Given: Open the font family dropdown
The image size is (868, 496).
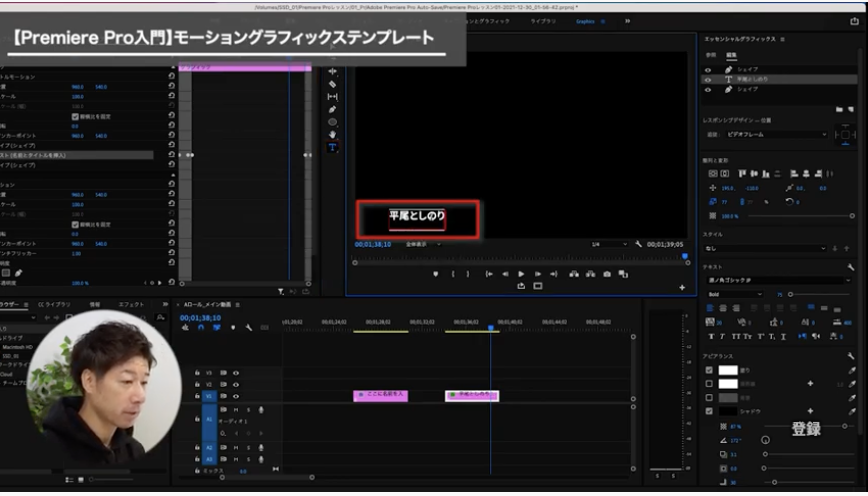Looking at the screenshot, I should [x=779, y=281].
